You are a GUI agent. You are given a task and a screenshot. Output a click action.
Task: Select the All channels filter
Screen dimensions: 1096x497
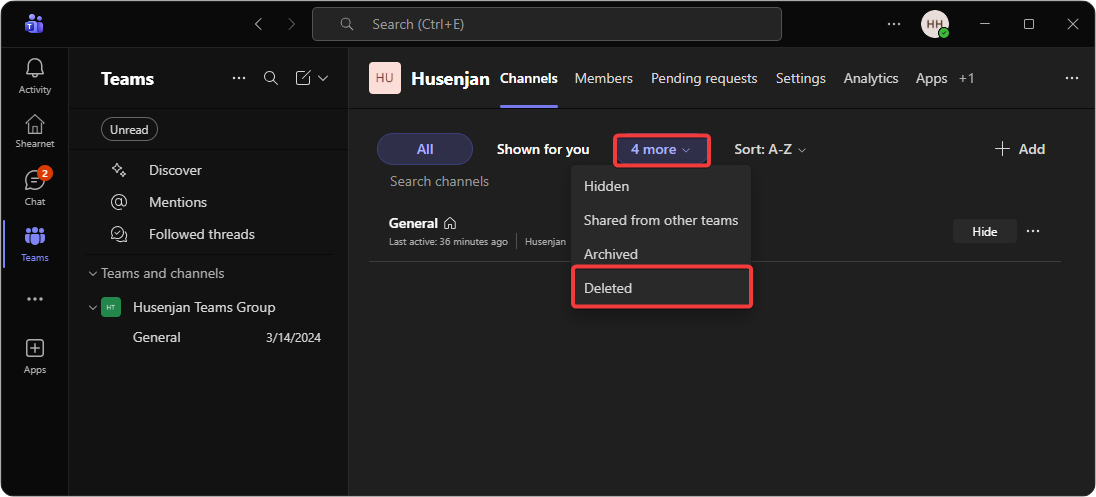pos(424,149)
